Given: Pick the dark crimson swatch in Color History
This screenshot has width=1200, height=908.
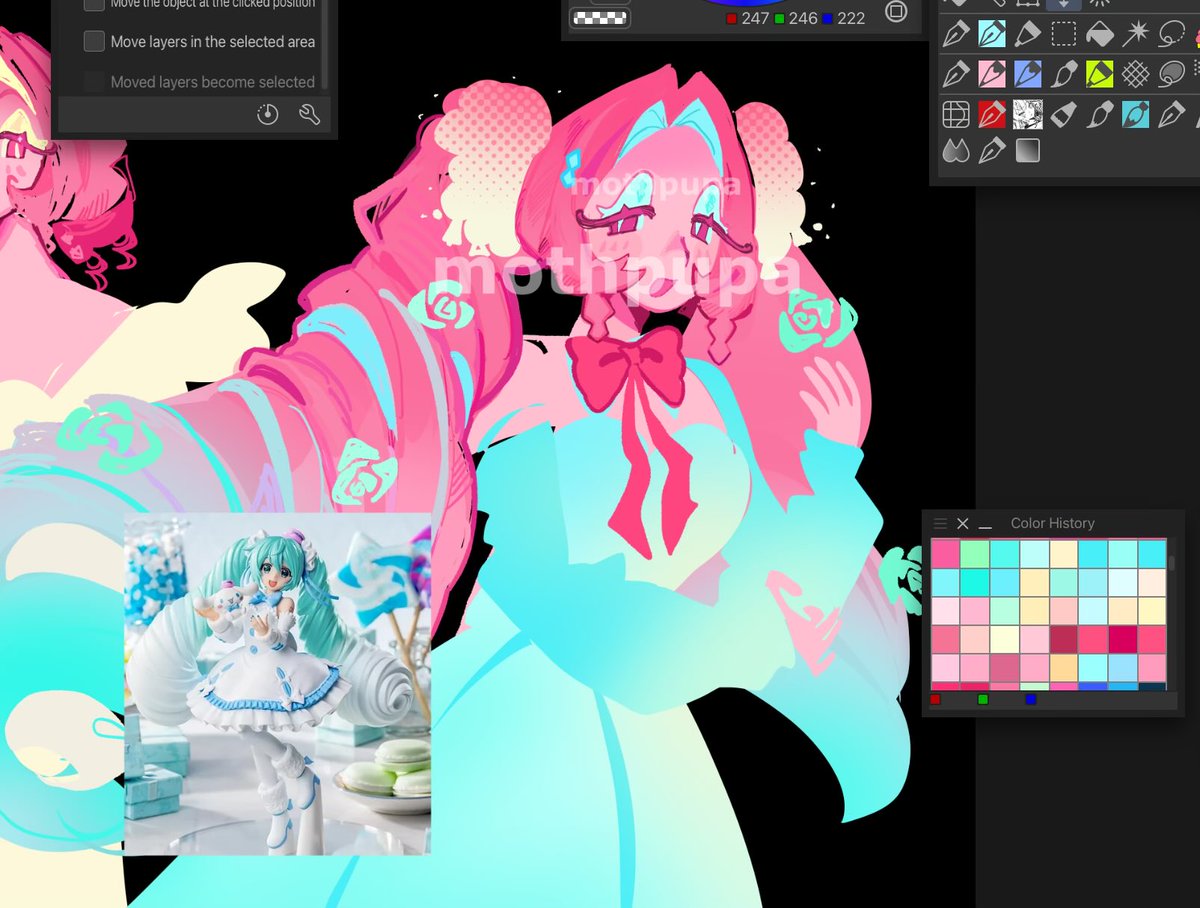Looking at the screenshot, I should click(1064, 639).
